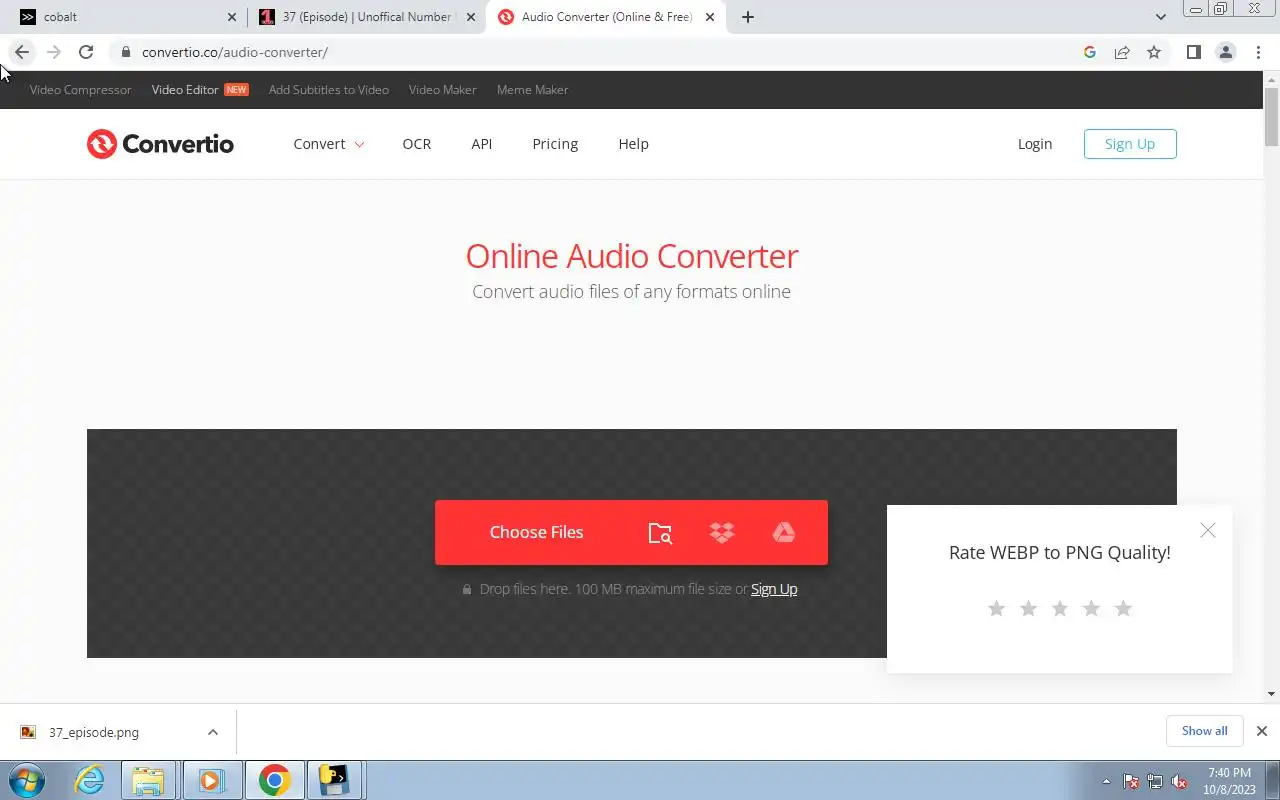Open Chrome three-dot menu
1280x800 pixels.
tap(1258, 52)
